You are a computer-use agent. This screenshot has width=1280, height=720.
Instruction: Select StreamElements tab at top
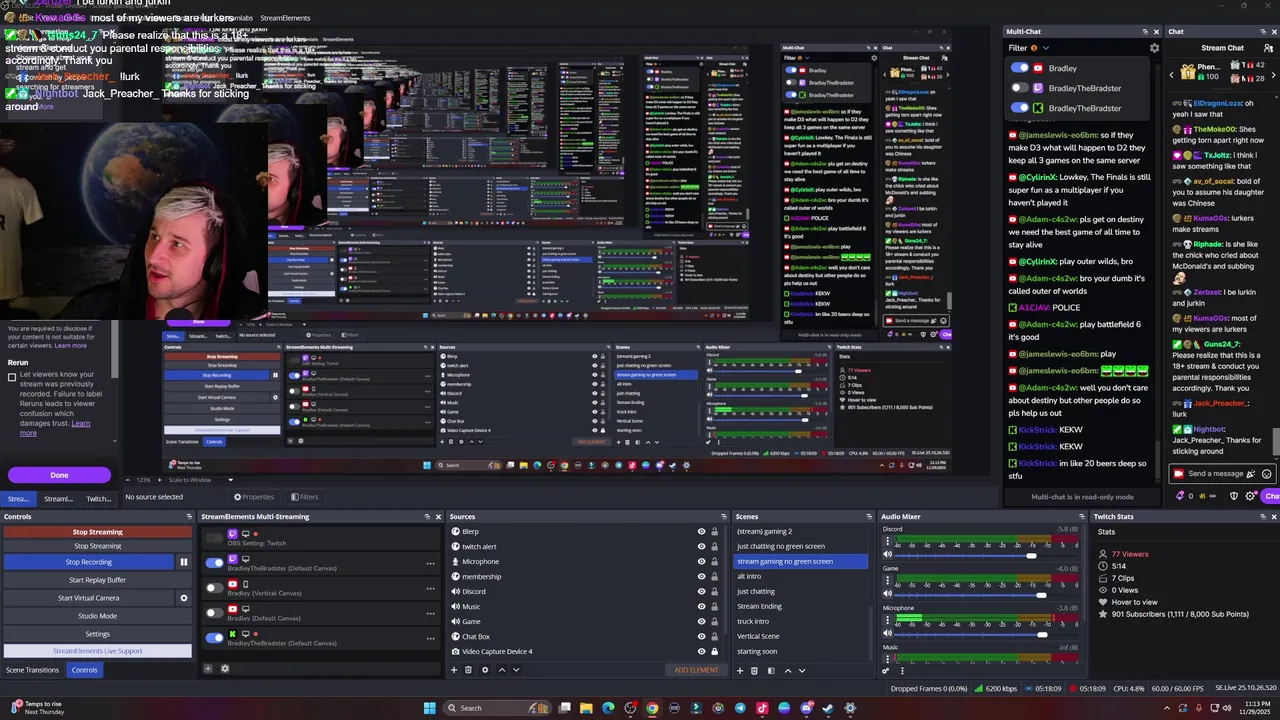[285, 18]
